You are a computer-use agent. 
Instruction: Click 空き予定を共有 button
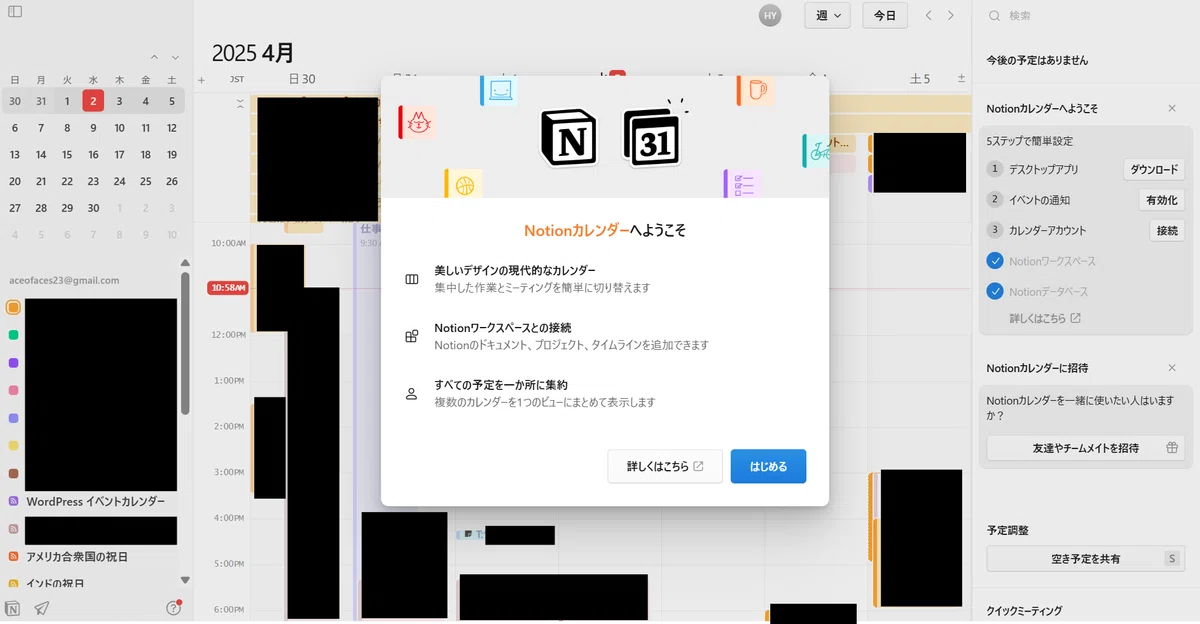1086,559
